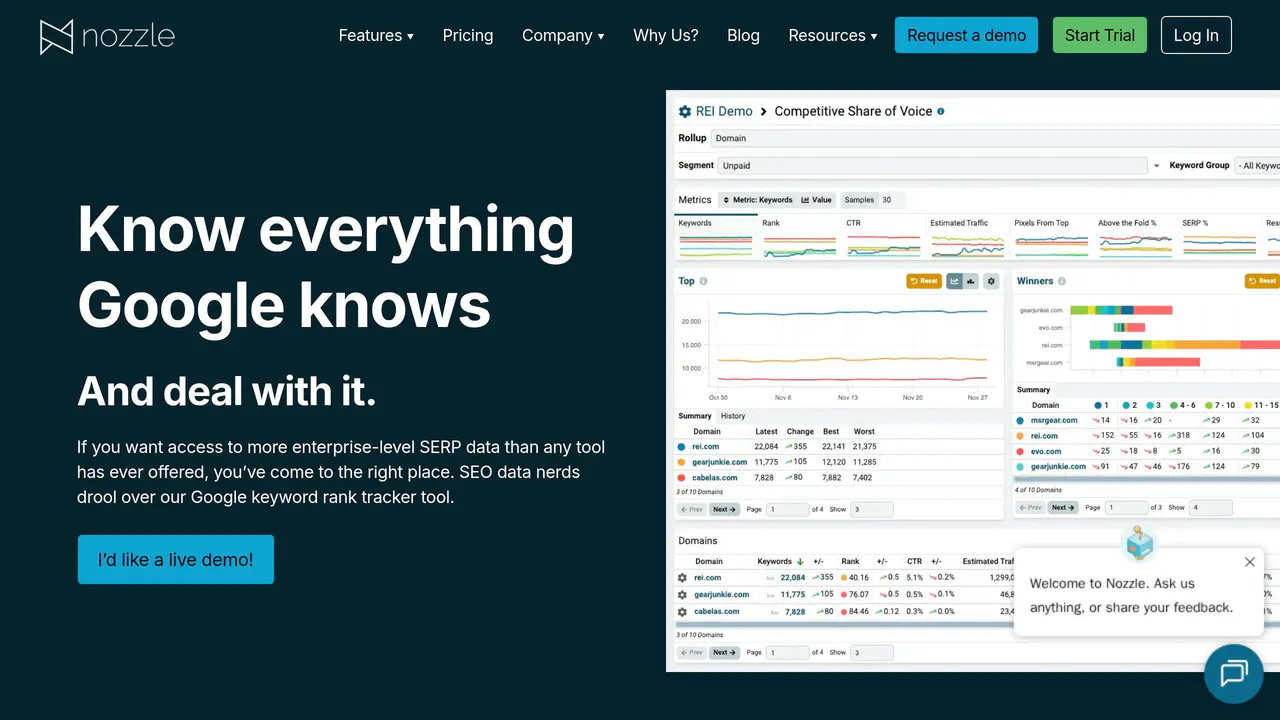Switch to History tab in Top panel
The image size is (1280, 720).
(733, 416)
